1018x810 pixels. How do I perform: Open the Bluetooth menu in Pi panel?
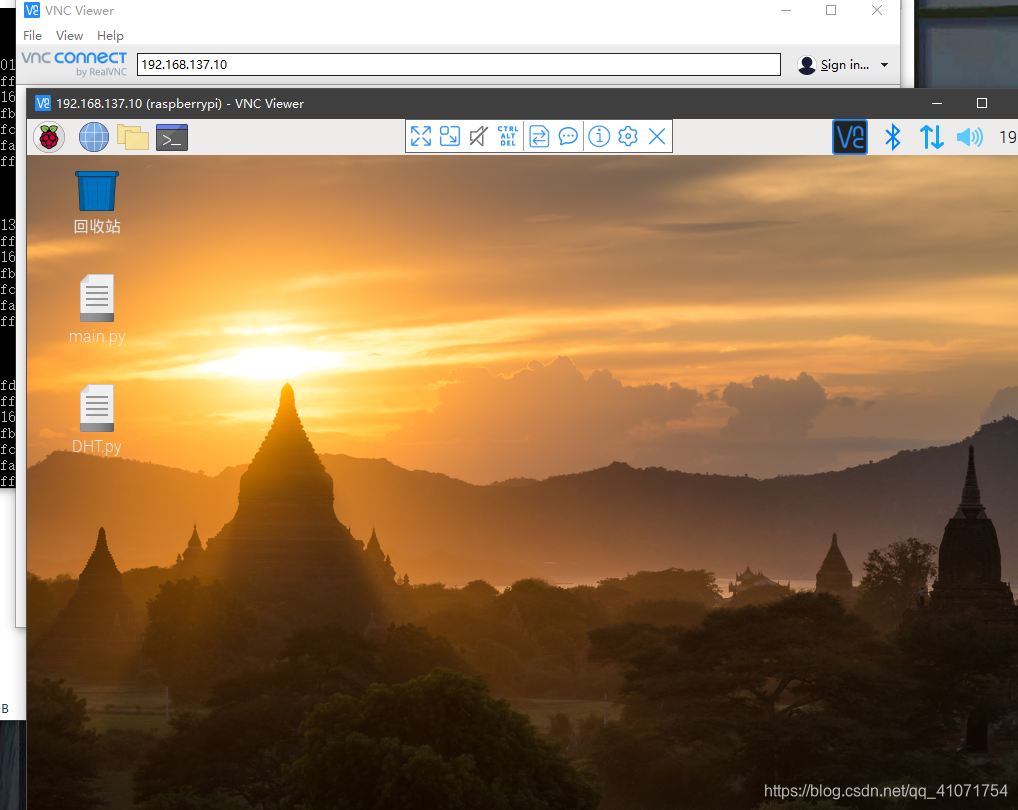click(x=893, y=137)
